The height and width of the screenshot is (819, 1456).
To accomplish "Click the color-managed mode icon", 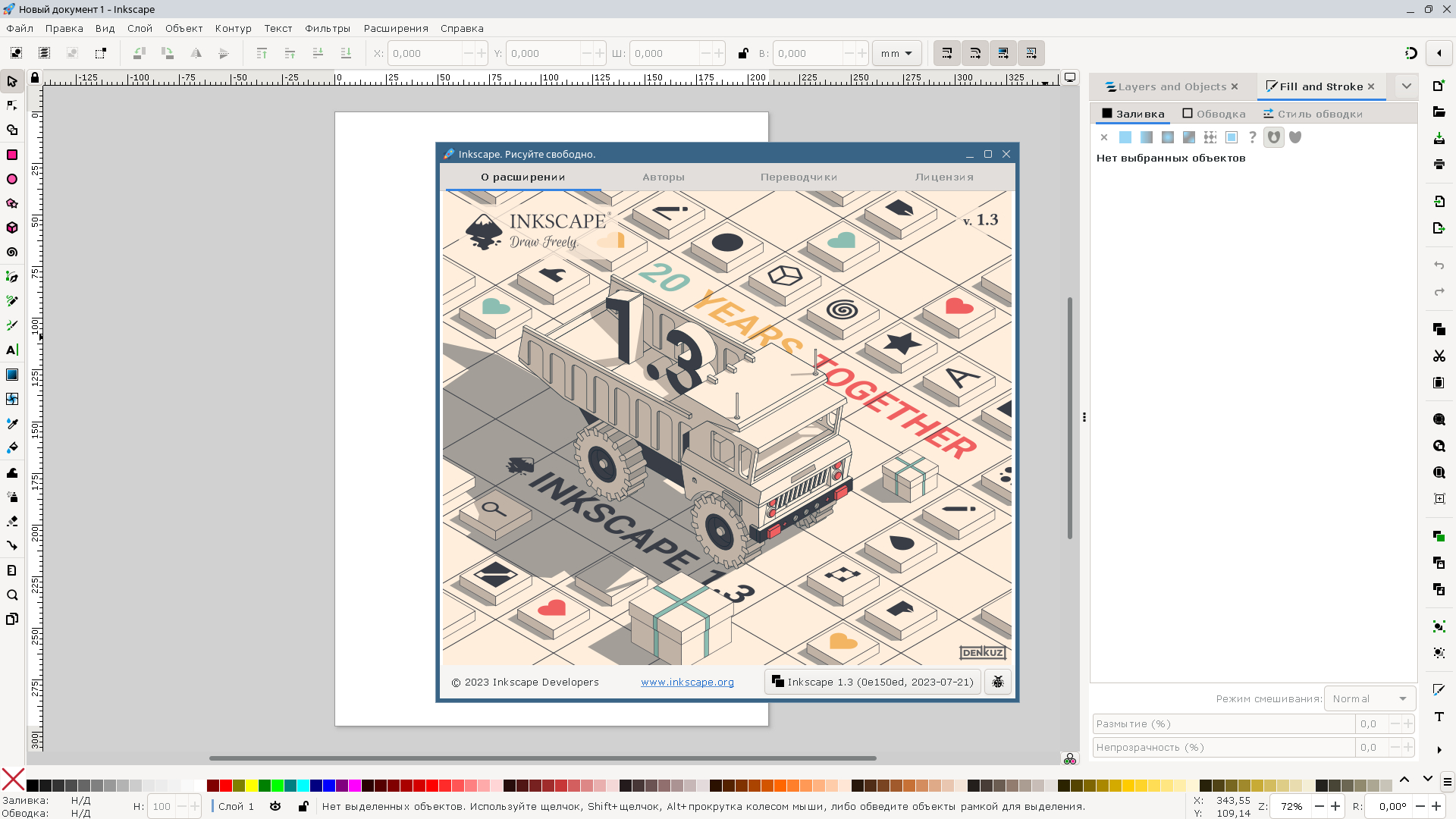I will pyautogui.click(x=1070, y=759).
